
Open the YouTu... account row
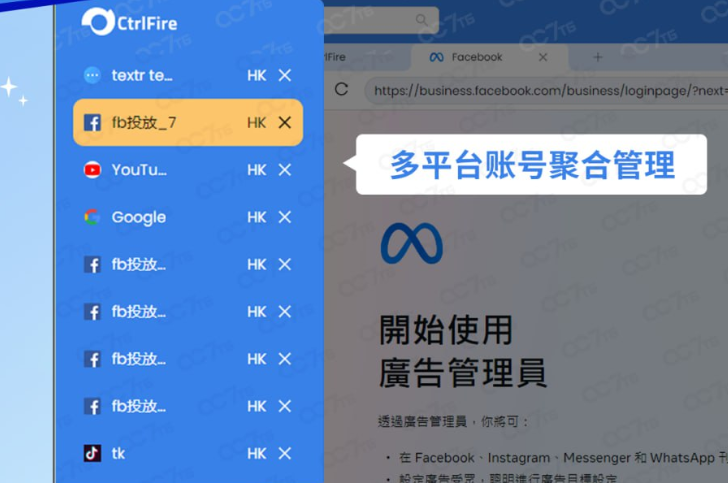[188, 170]
